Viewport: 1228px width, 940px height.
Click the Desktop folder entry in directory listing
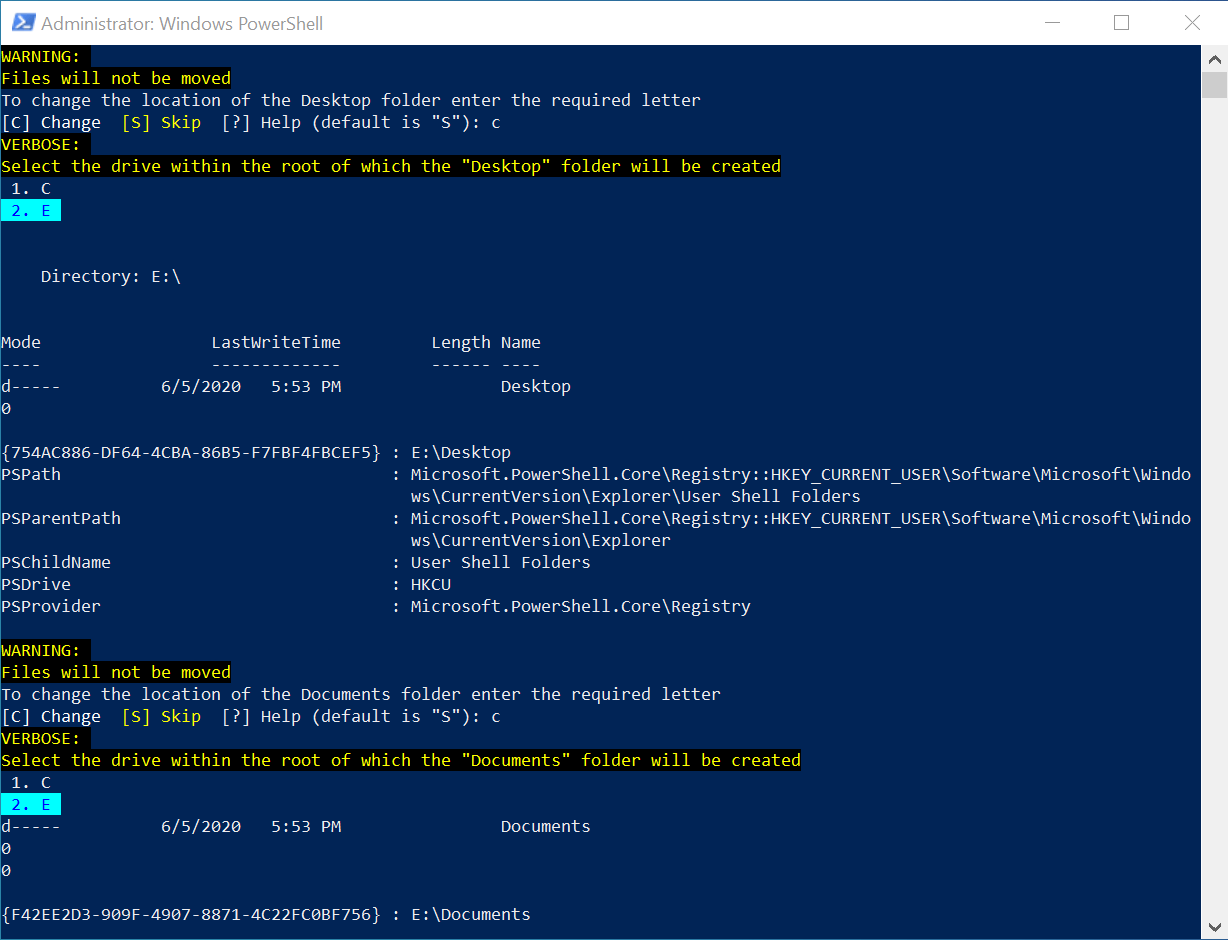click(535, 386)
